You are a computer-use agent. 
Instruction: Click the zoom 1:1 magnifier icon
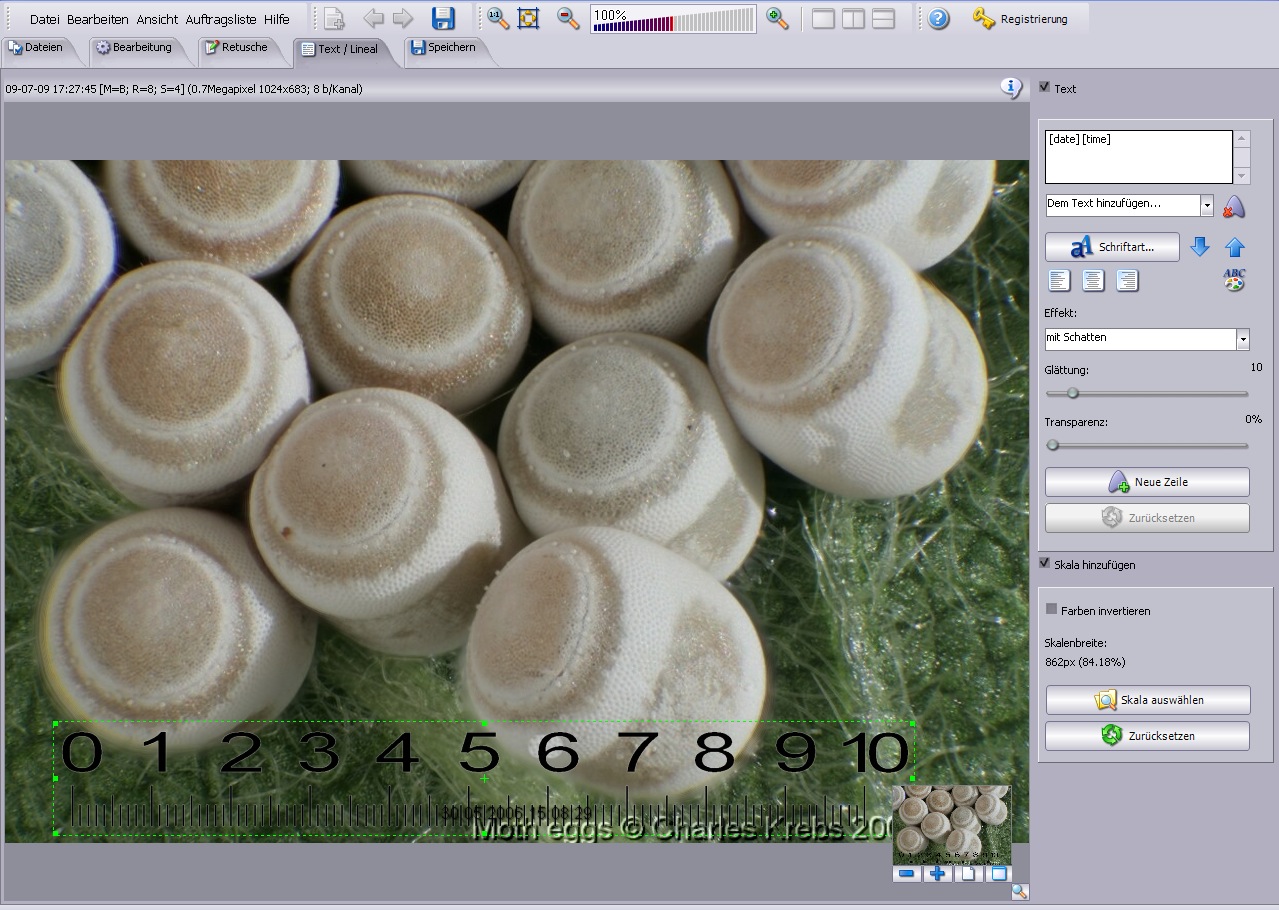coord(497,18)
